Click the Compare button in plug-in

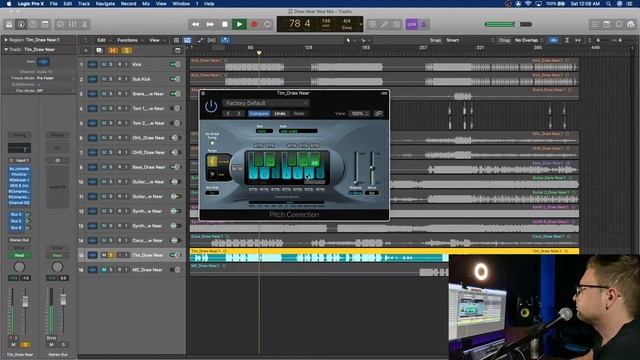pos(259,113)
